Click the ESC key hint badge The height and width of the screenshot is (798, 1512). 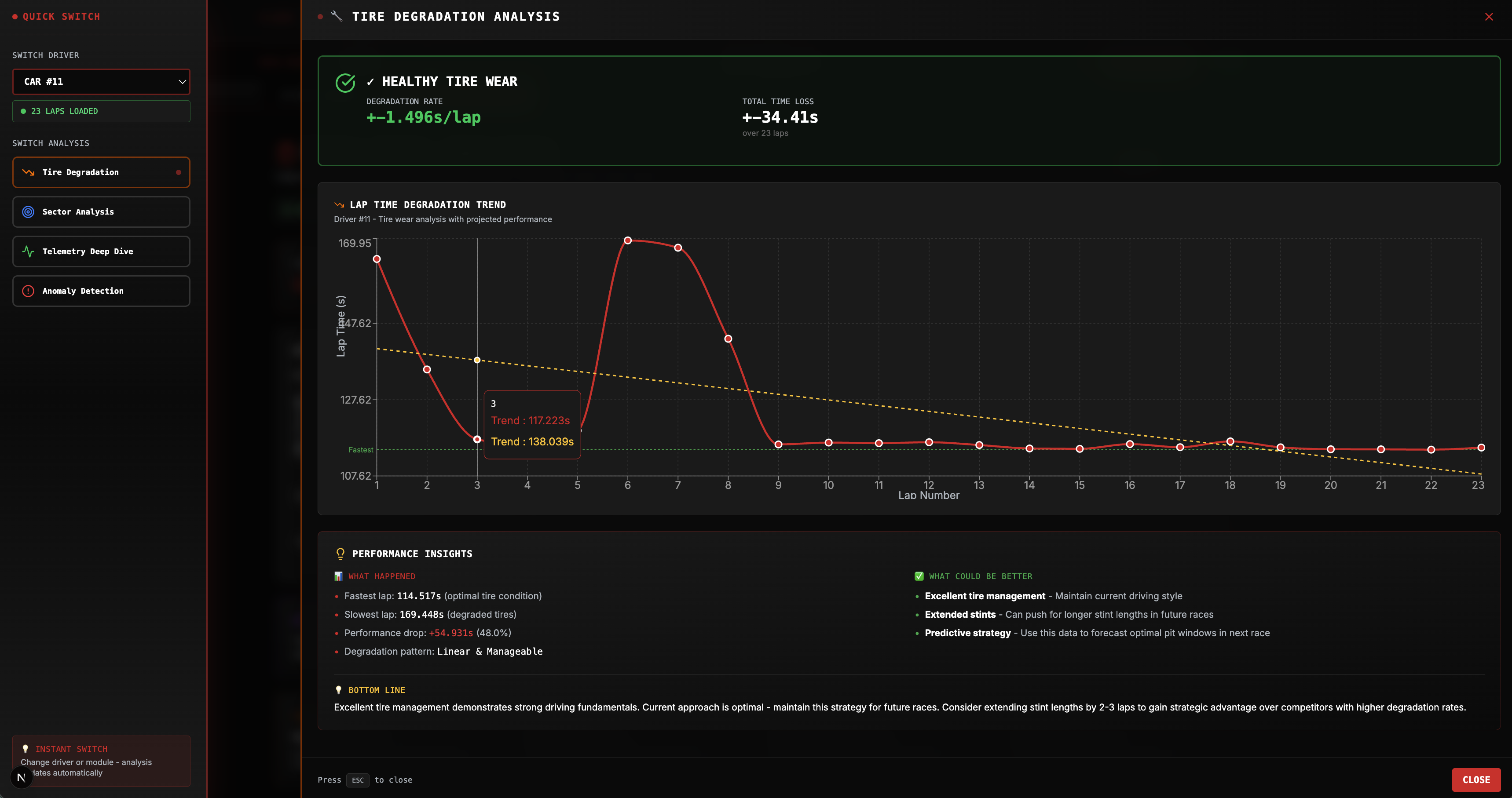[x=358, y=780]
